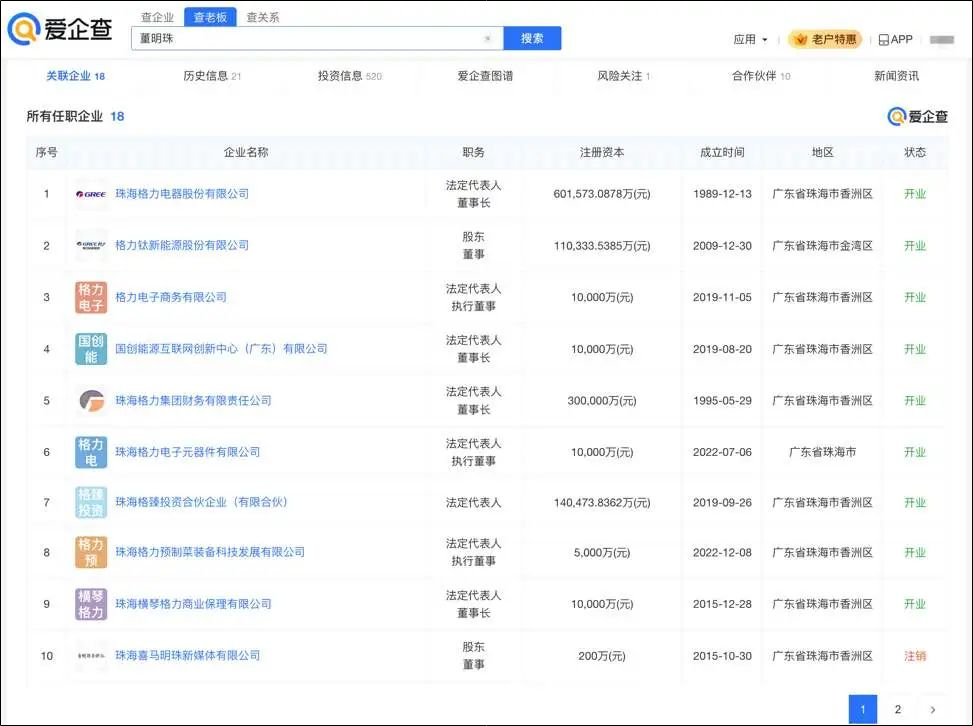Open the 爱企查图谱 tab

(x=485, y=76)
